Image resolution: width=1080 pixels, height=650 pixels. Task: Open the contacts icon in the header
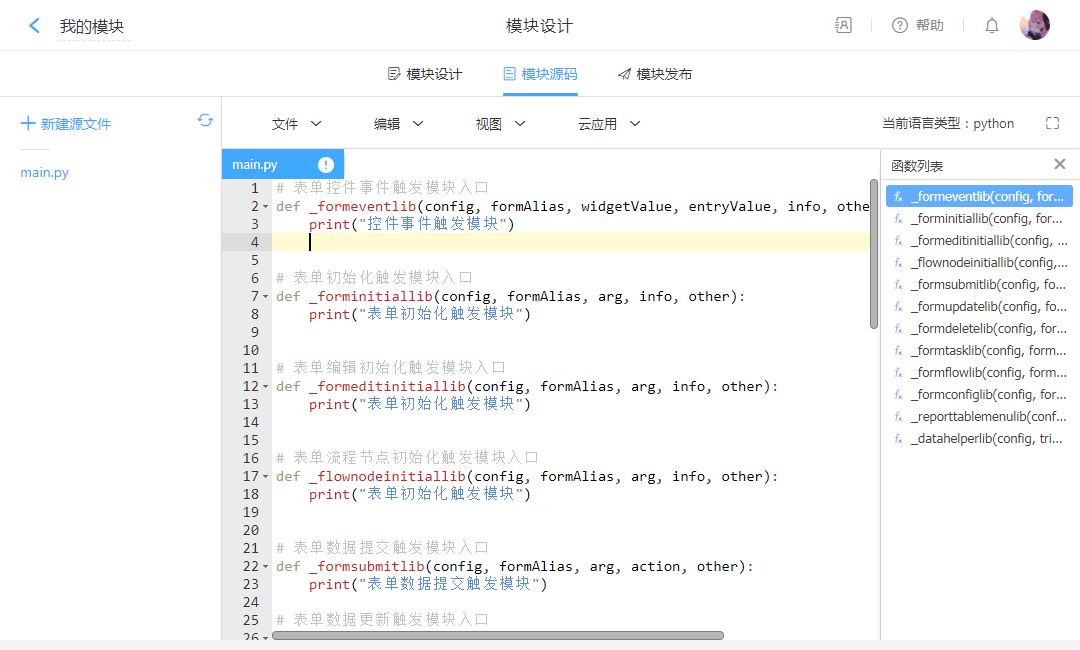point(843,26)
